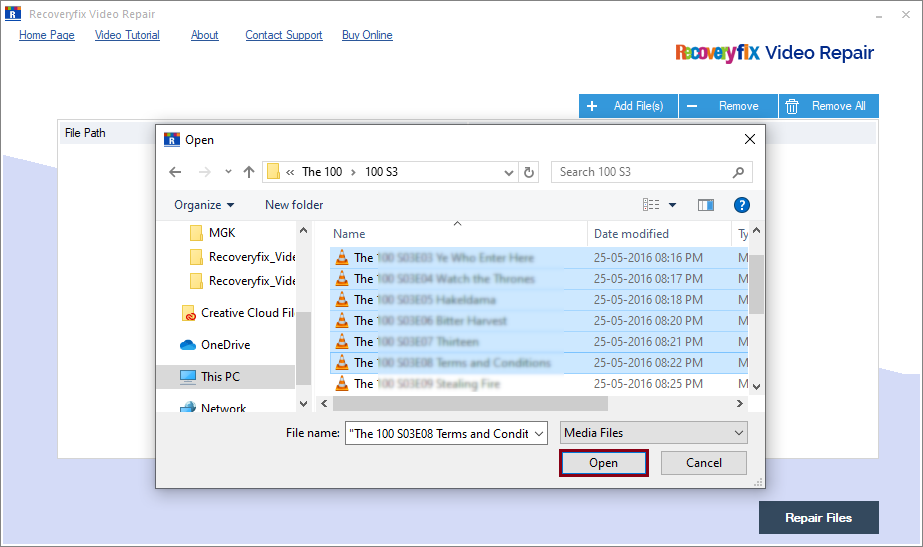This screenshot has width=923, height=547.
Task: Open the Buy Online link
Action: [367, 35]
